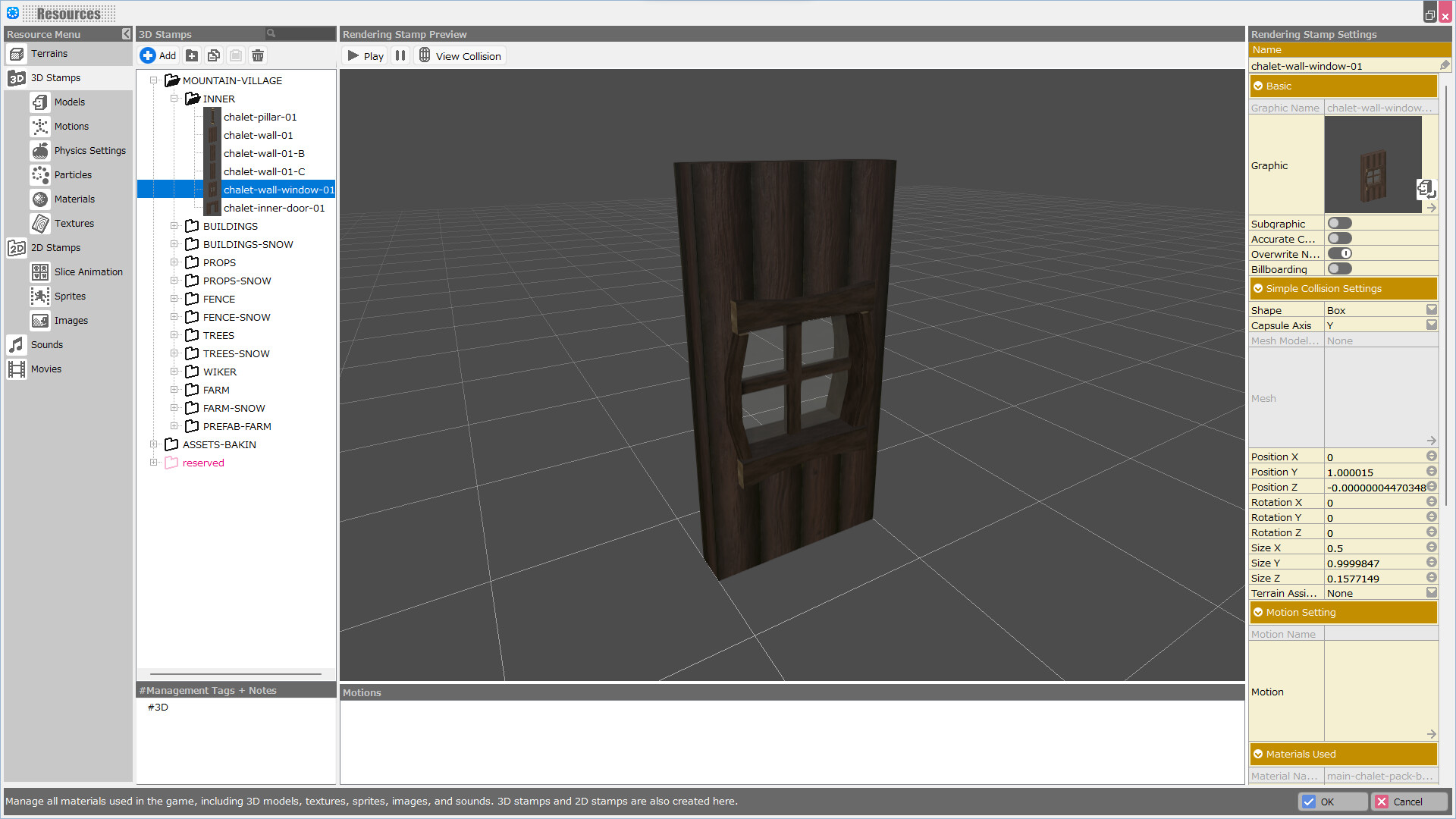Turn on the Subgraphic switch
Viewport: 1456px width, 819px height.
[x=1339, y=222]
